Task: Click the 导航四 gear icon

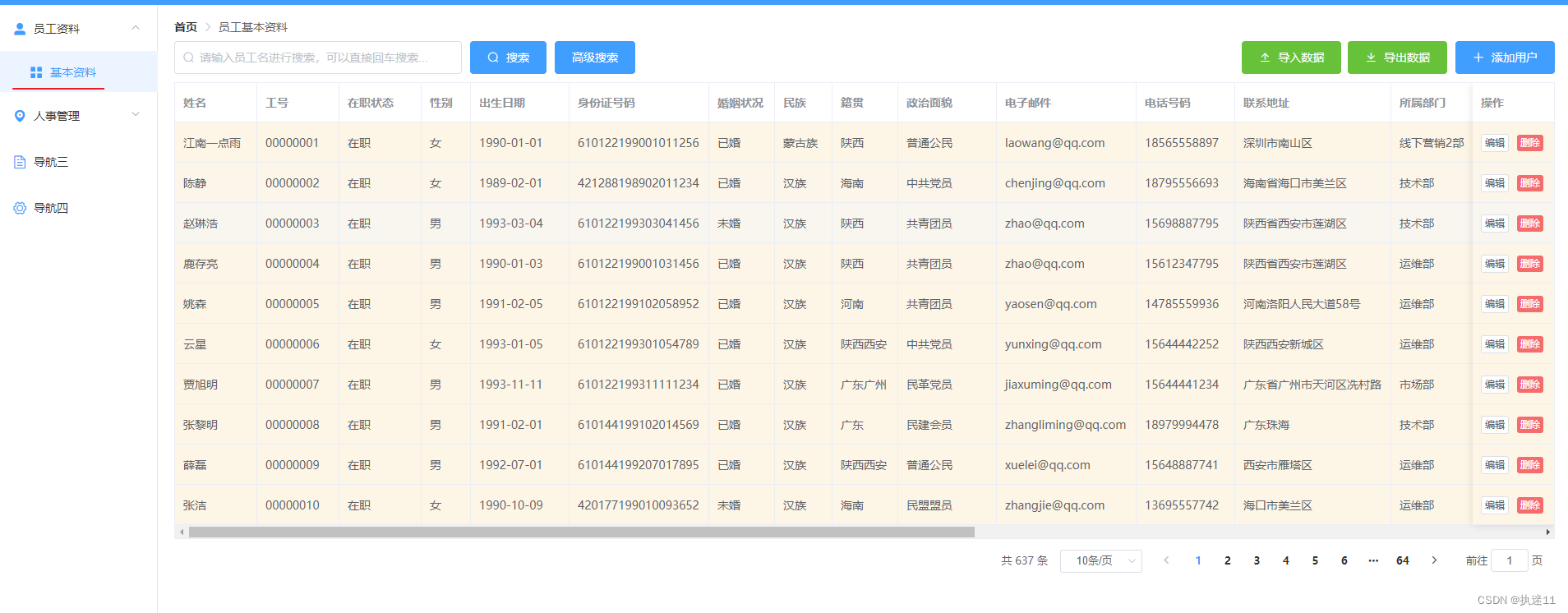Action: (x=20, y=208)
